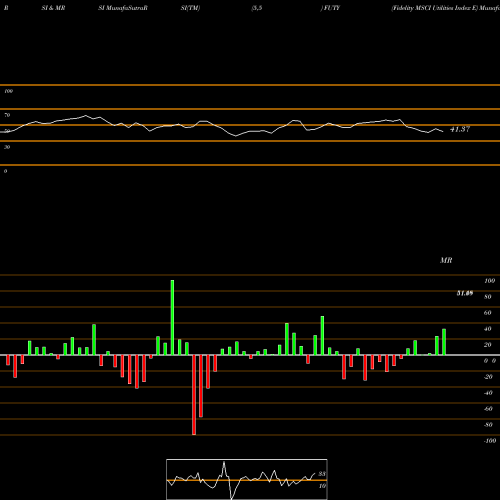Click the MR axis label -20

488,377
